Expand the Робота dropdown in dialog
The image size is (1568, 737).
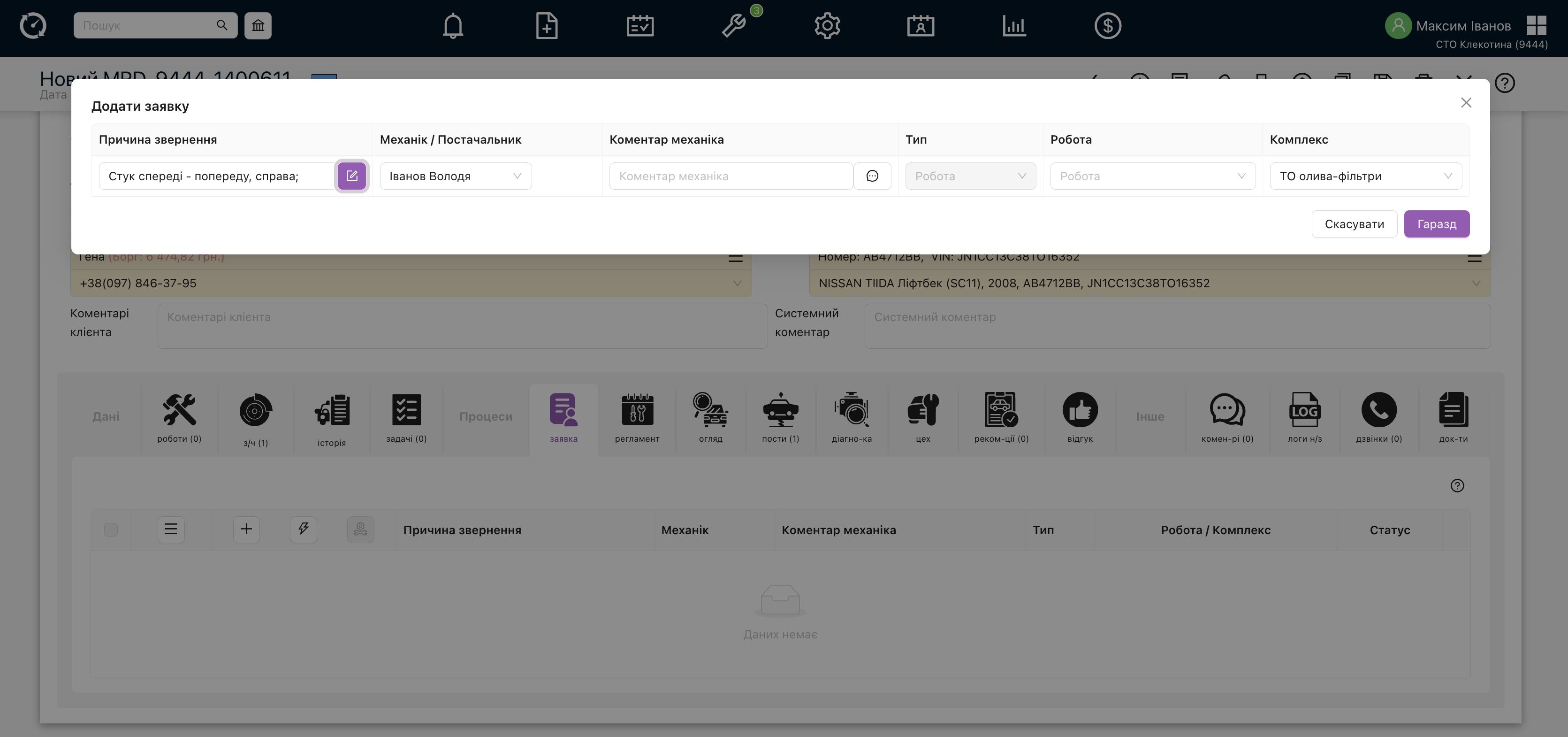pyautogui.click(x=1152, y=176)
